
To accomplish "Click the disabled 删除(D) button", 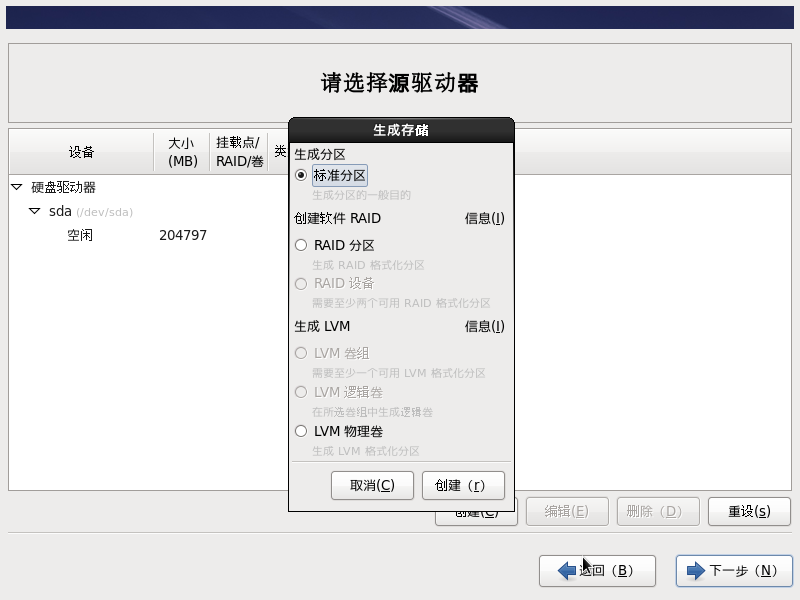I will point(658,511).
